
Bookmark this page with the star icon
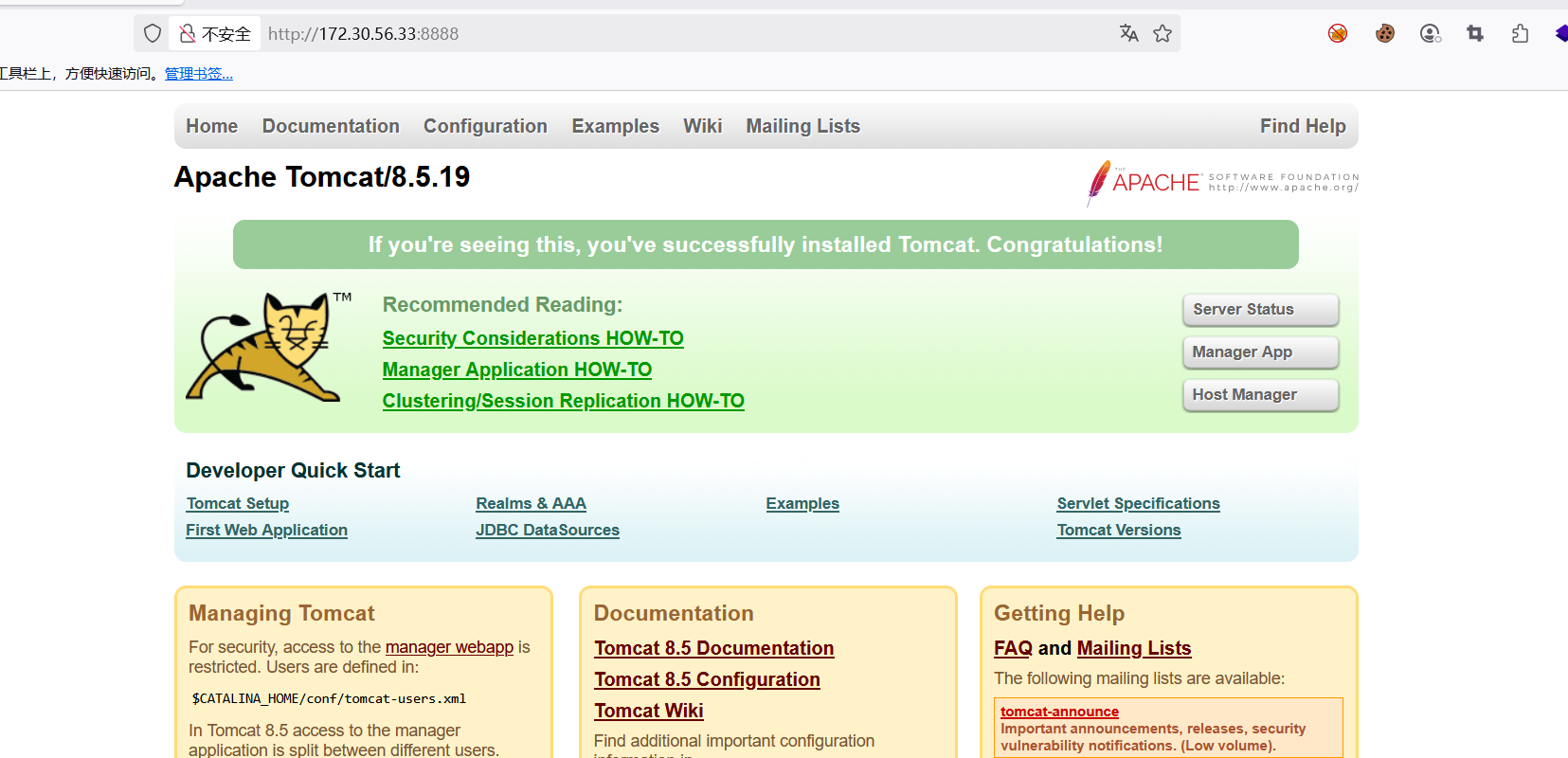[1162, 34]
